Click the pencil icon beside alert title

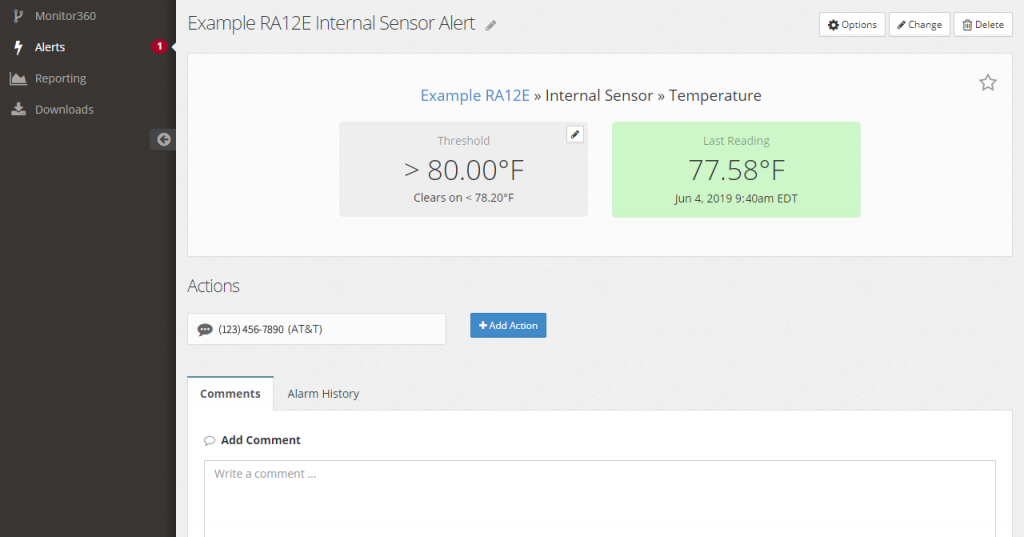tap(491, 25)
